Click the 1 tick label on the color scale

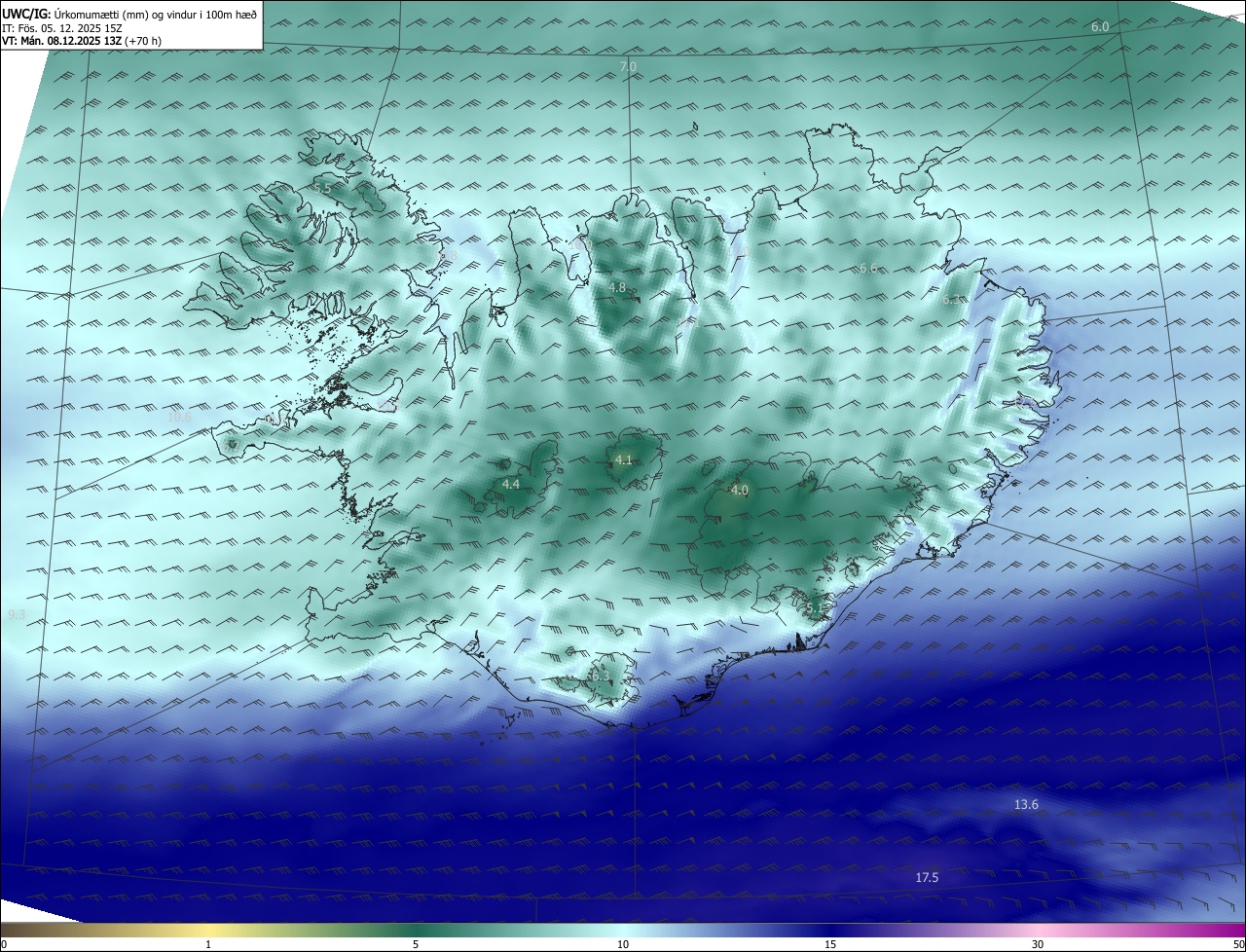[x=208, y=944]
